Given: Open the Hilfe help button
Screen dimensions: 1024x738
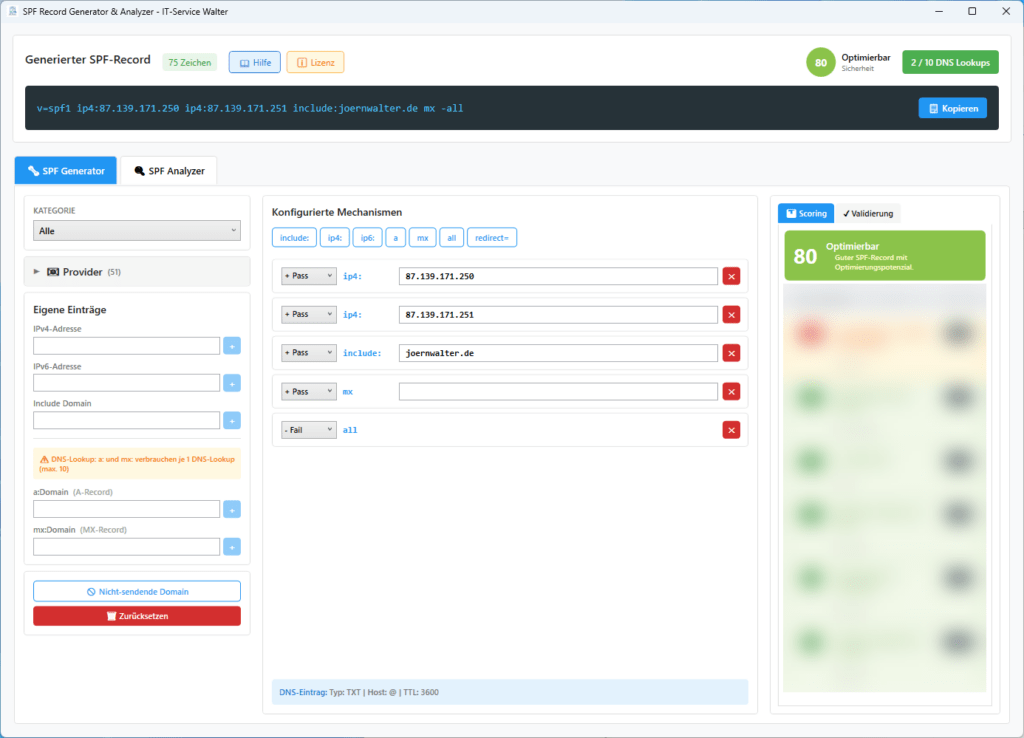Looking at the screenshot, I should [254, 63].
